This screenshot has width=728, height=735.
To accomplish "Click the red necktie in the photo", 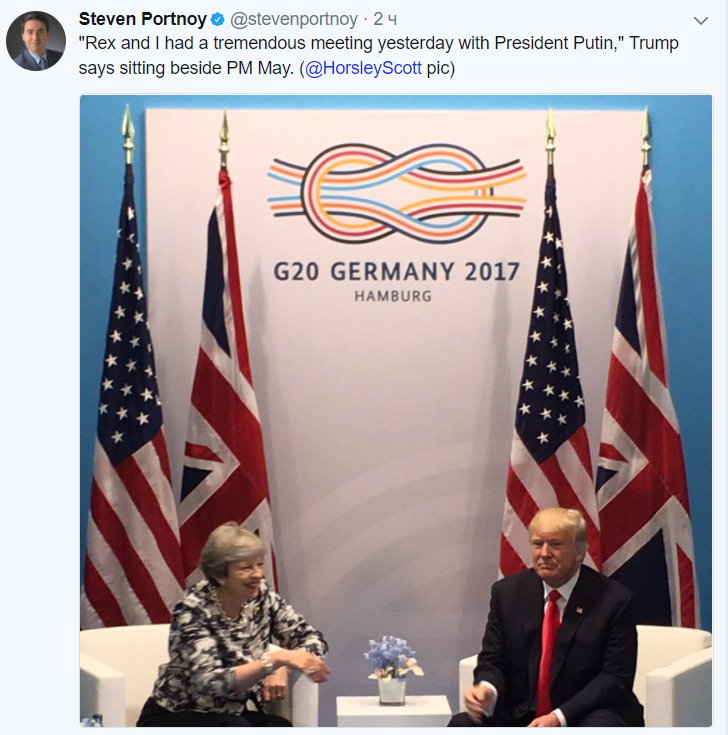I will coord(548,652).
